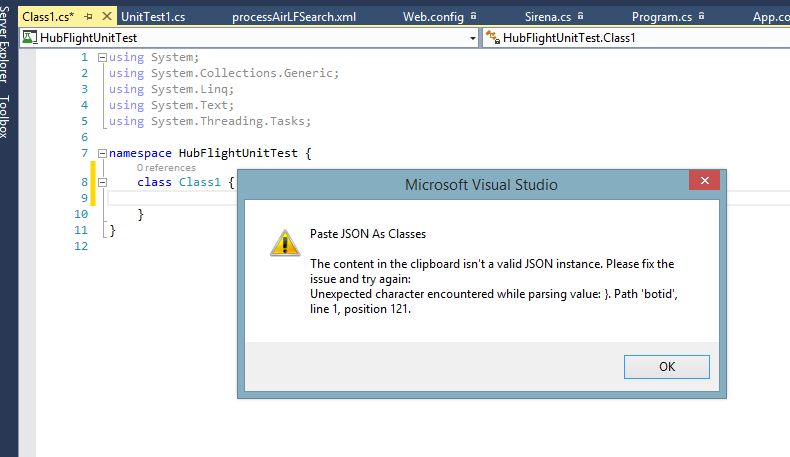Open the processAirLFSearch.xml tab
The width and height of the screenshot is (790, 457).
click(x=294, y=17)
